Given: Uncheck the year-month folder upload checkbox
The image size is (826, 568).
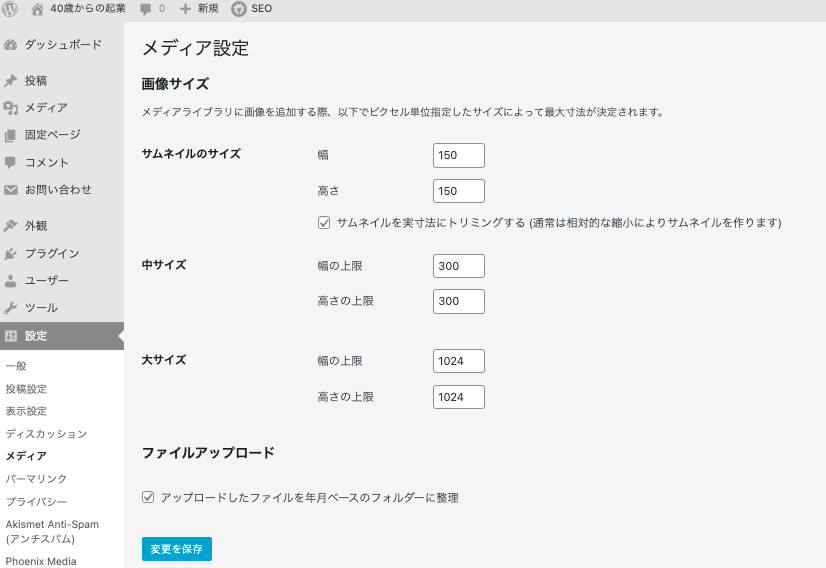Looking at the screenshot, I should coord(149,497).
